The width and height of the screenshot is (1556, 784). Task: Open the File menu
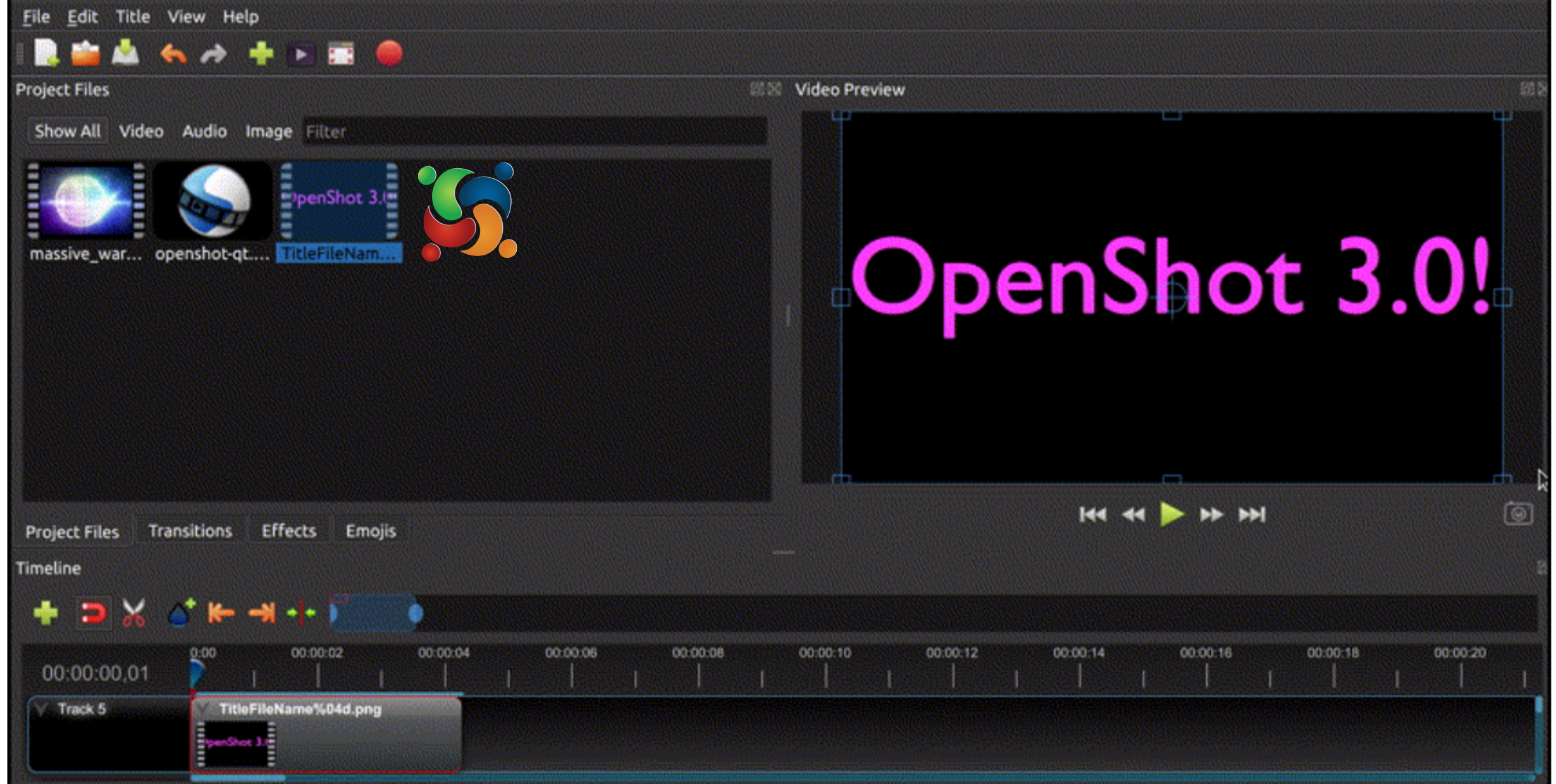(x=36, y=16)
